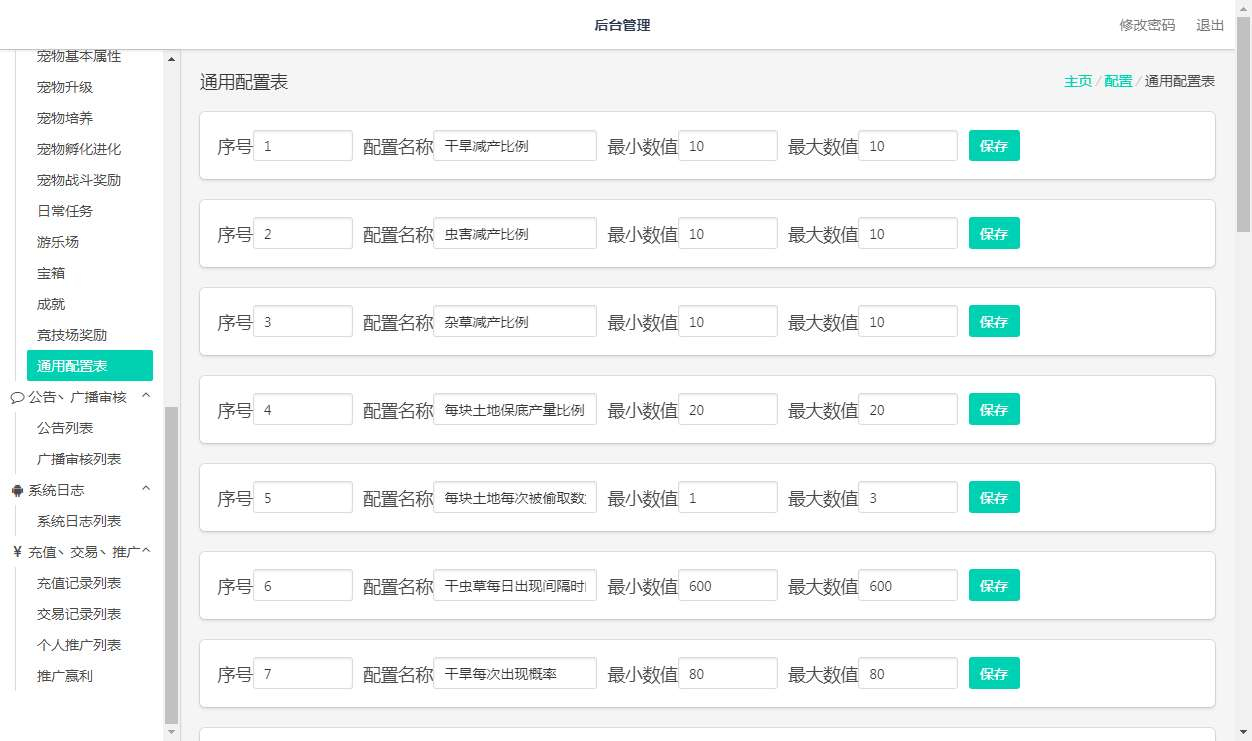Click 最大数值 field in row 1
The image size is (1252, 741).
(x=908, y=146)
